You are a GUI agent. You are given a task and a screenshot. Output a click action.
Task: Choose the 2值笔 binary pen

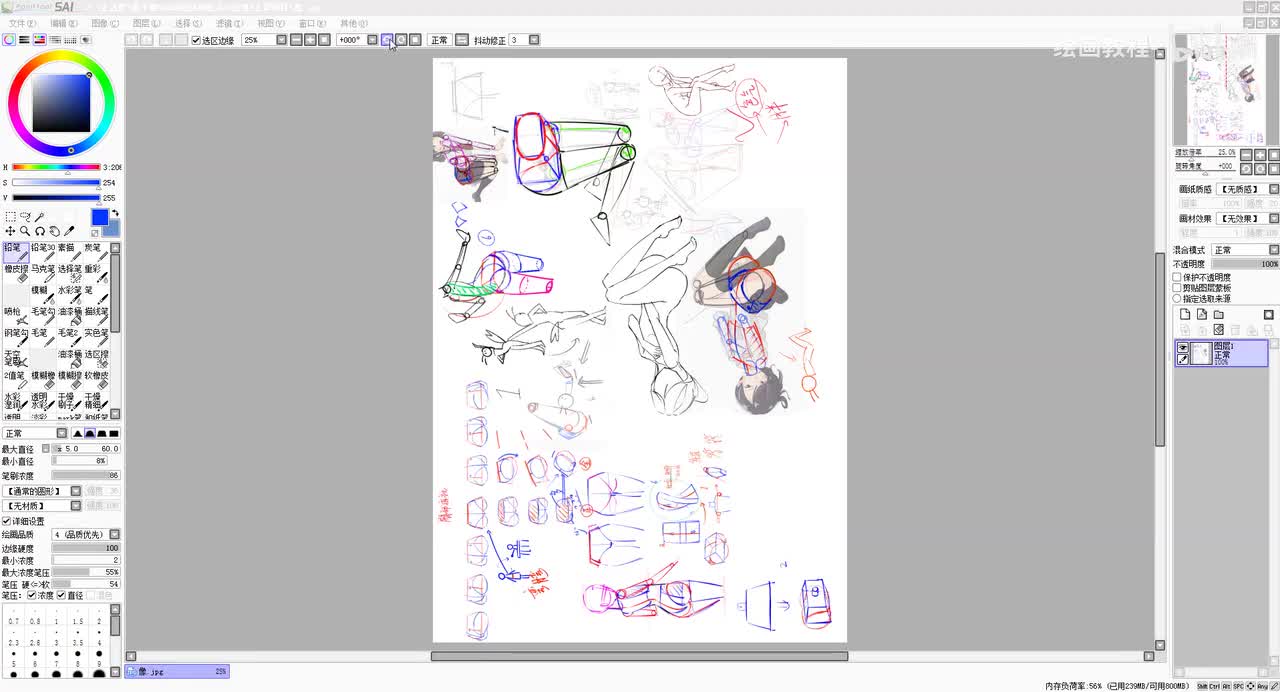(16, 380)
